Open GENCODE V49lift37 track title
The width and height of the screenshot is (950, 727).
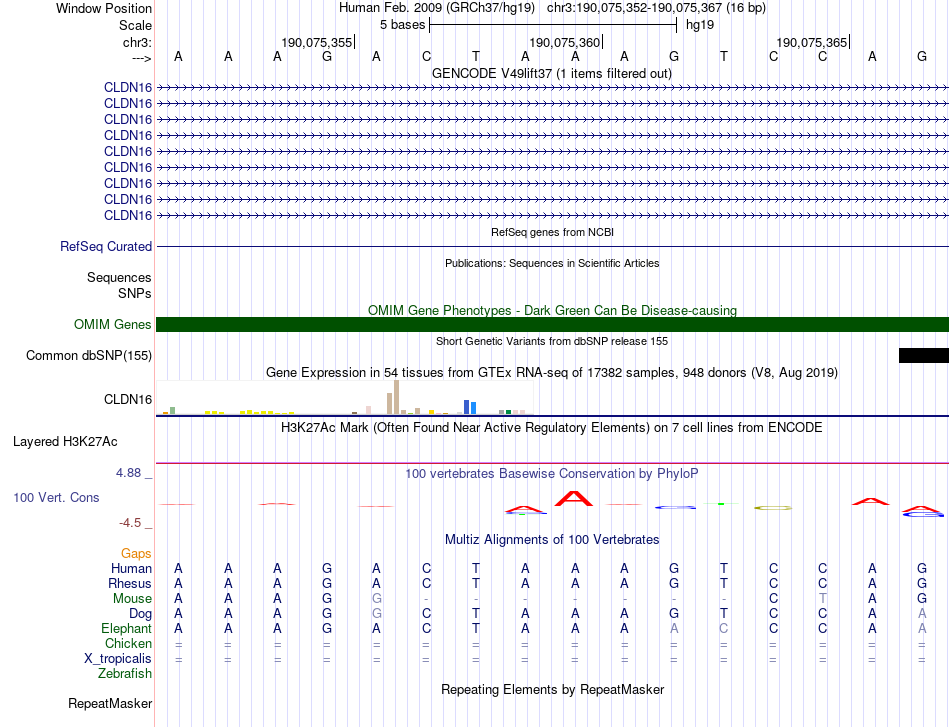551,73
